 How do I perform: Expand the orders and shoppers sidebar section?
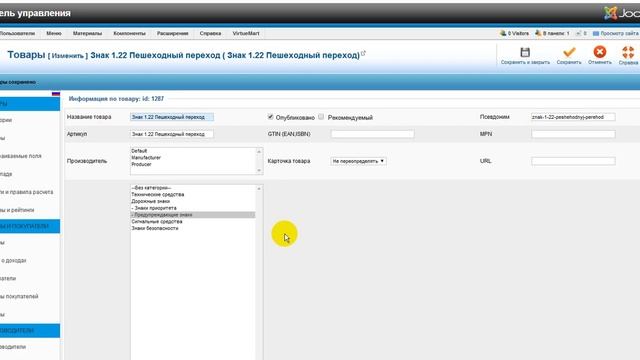(30, 226)
